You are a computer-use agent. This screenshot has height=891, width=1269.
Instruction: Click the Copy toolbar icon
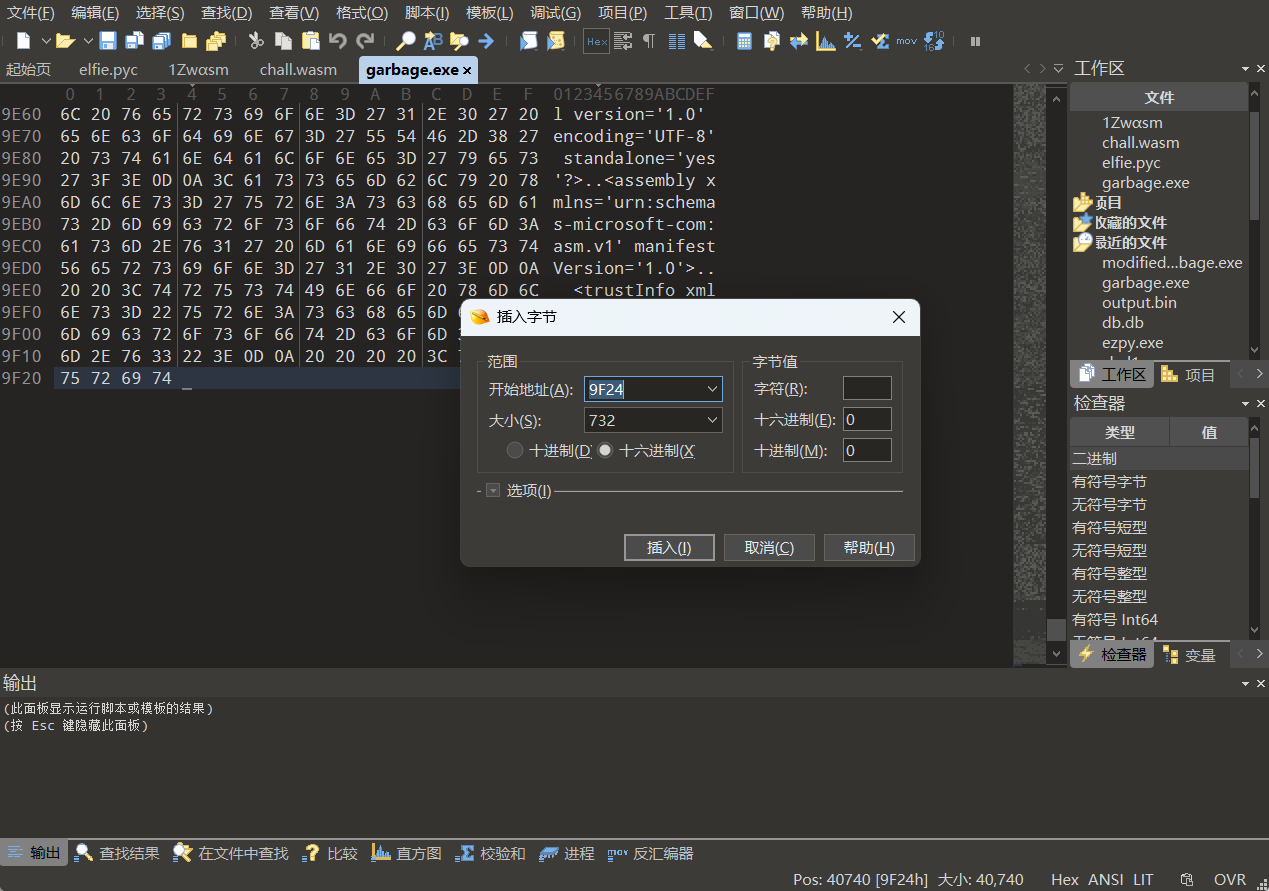pyautogui.click(x=284, y=41)
